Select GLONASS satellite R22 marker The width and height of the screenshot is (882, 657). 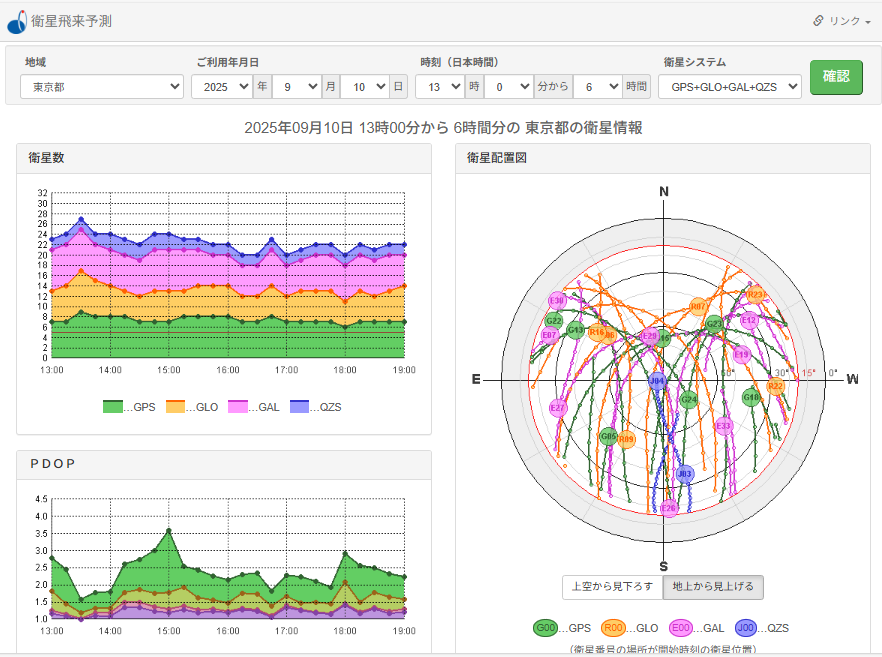click(775, 386)
